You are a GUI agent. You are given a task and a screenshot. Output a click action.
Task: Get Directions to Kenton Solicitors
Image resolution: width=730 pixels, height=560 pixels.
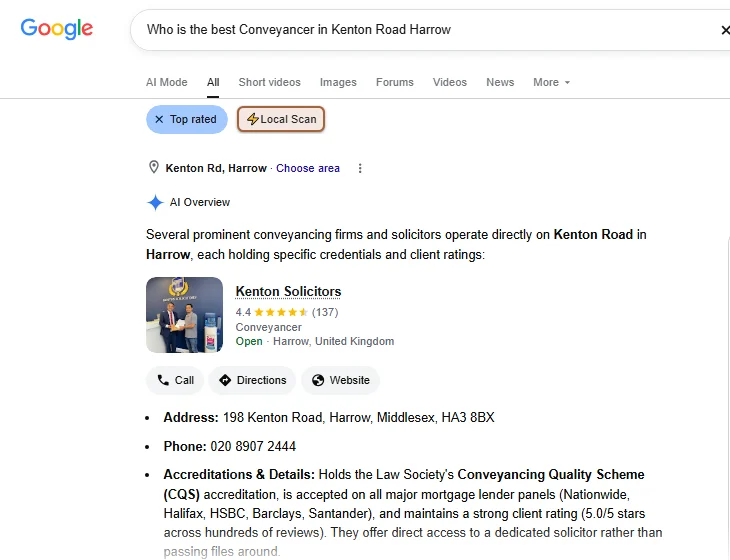tap(252, 380)
